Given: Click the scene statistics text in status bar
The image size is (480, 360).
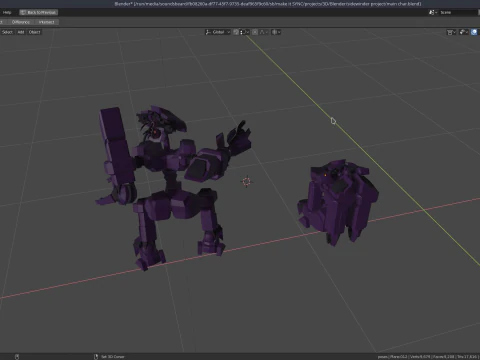Looking at the screenshot, I should pyautogui.click(x=427, y=357).
